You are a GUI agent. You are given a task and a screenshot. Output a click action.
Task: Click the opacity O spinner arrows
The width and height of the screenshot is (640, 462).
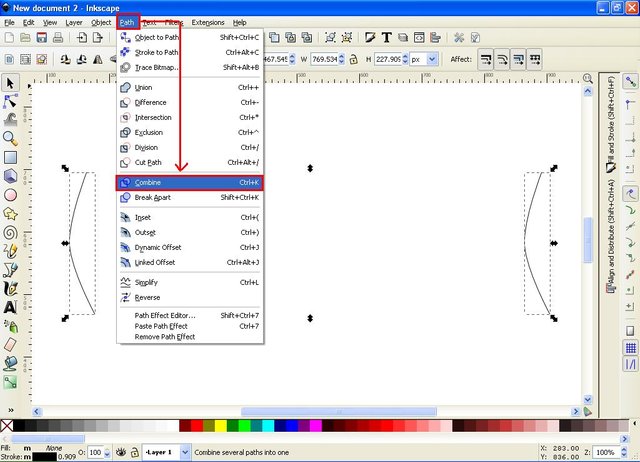point(107,452)
